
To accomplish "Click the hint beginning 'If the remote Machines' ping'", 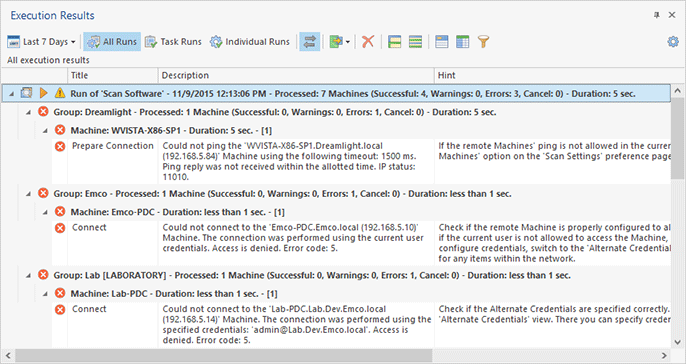I will [x=554, y=151].
